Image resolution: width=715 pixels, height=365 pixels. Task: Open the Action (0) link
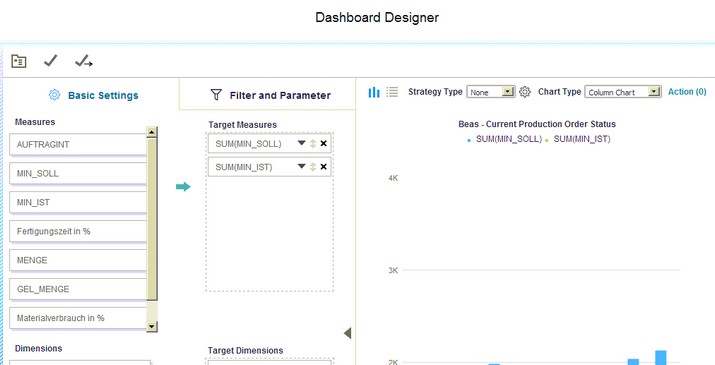point(687,92)
